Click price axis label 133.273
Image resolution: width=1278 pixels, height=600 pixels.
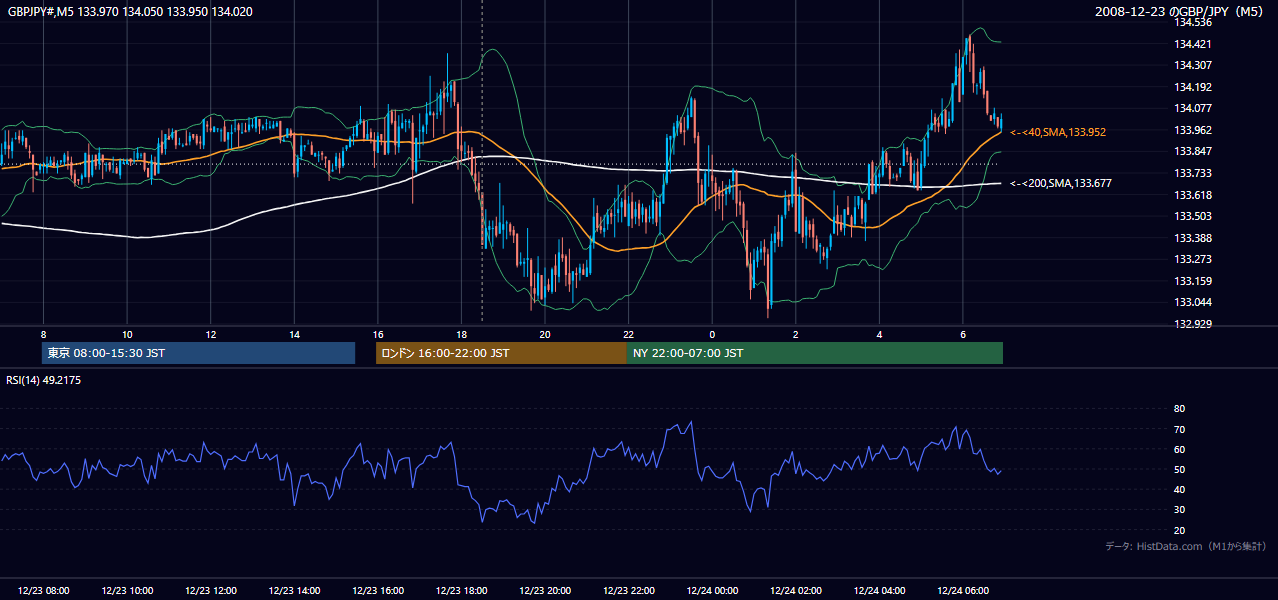[x=1192, y=259]
